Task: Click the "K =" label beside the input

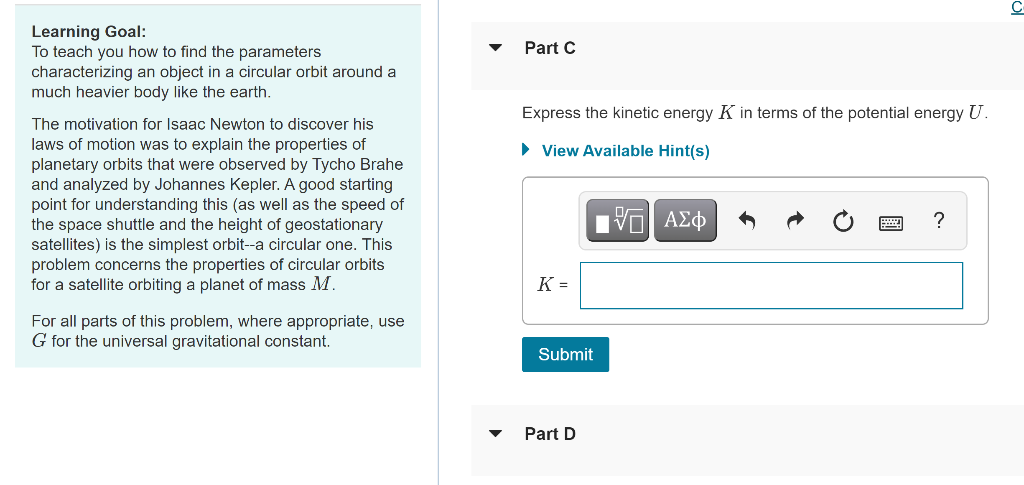Action: coord(552,285)
